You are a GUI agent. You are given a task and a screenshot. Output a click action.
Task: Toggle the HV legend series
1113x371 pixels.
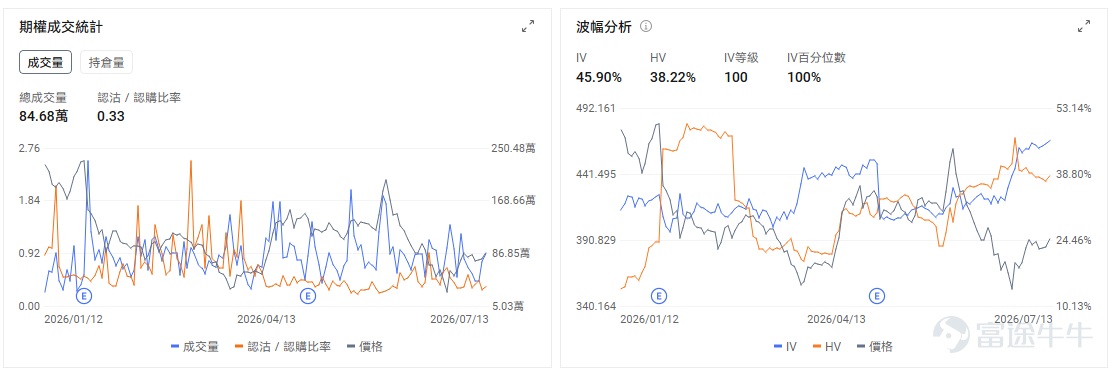click(x=828, y=347)
